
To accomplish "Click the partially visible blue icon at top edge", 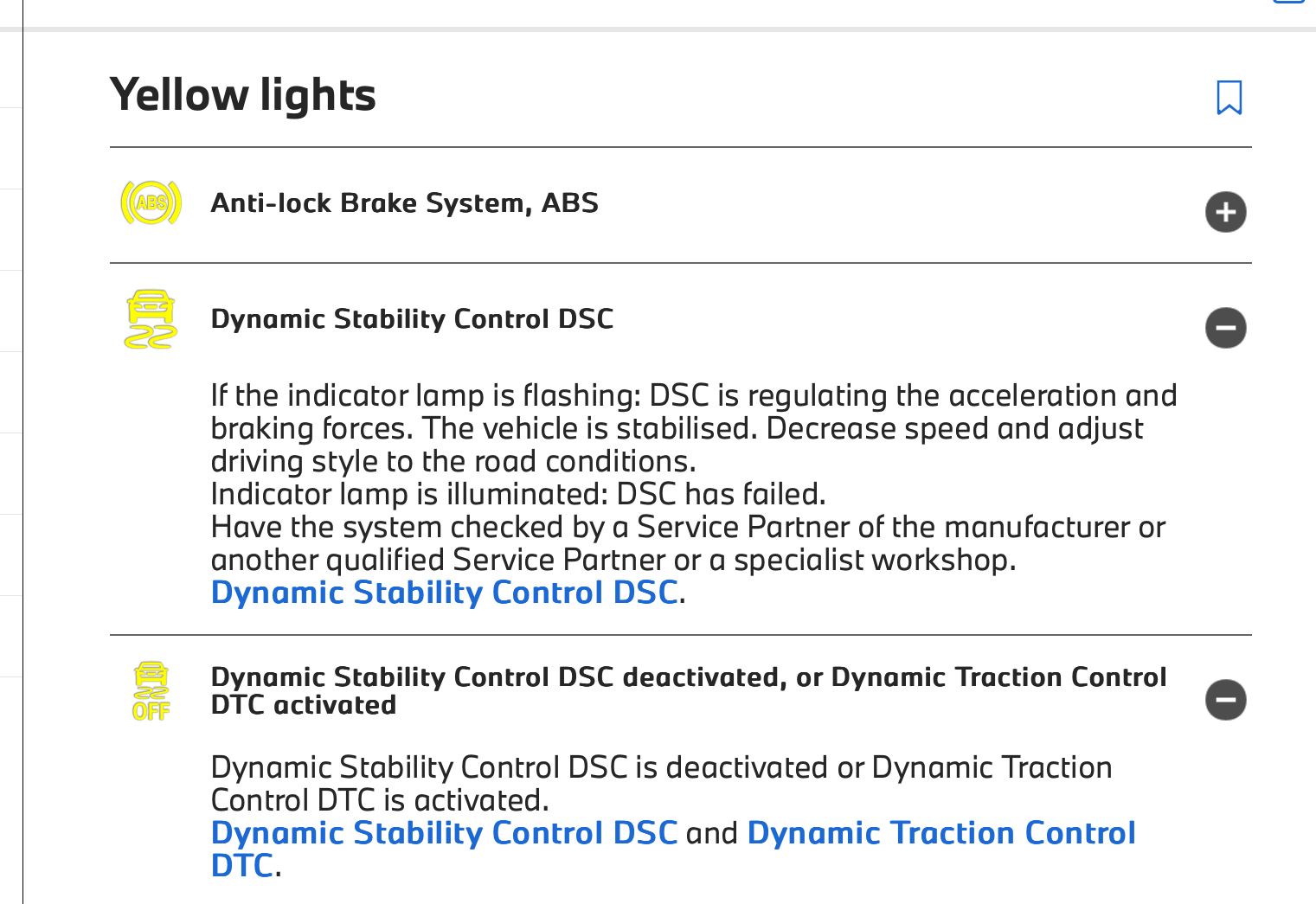I will [1287, 3].
